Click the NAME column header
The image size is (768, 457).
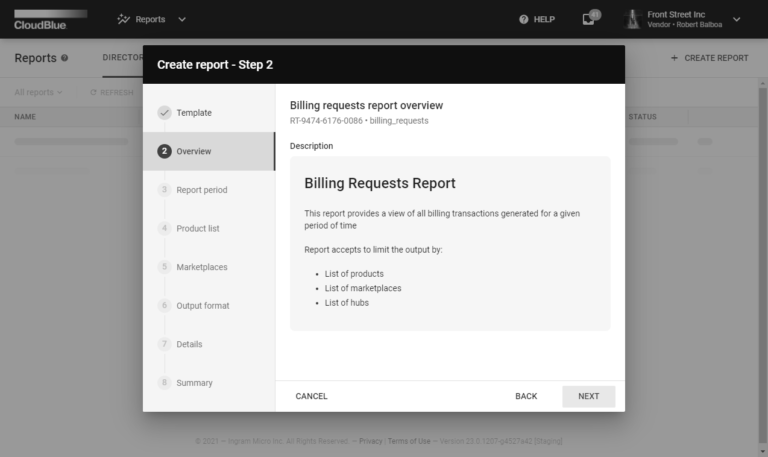(x=25, y=117)
